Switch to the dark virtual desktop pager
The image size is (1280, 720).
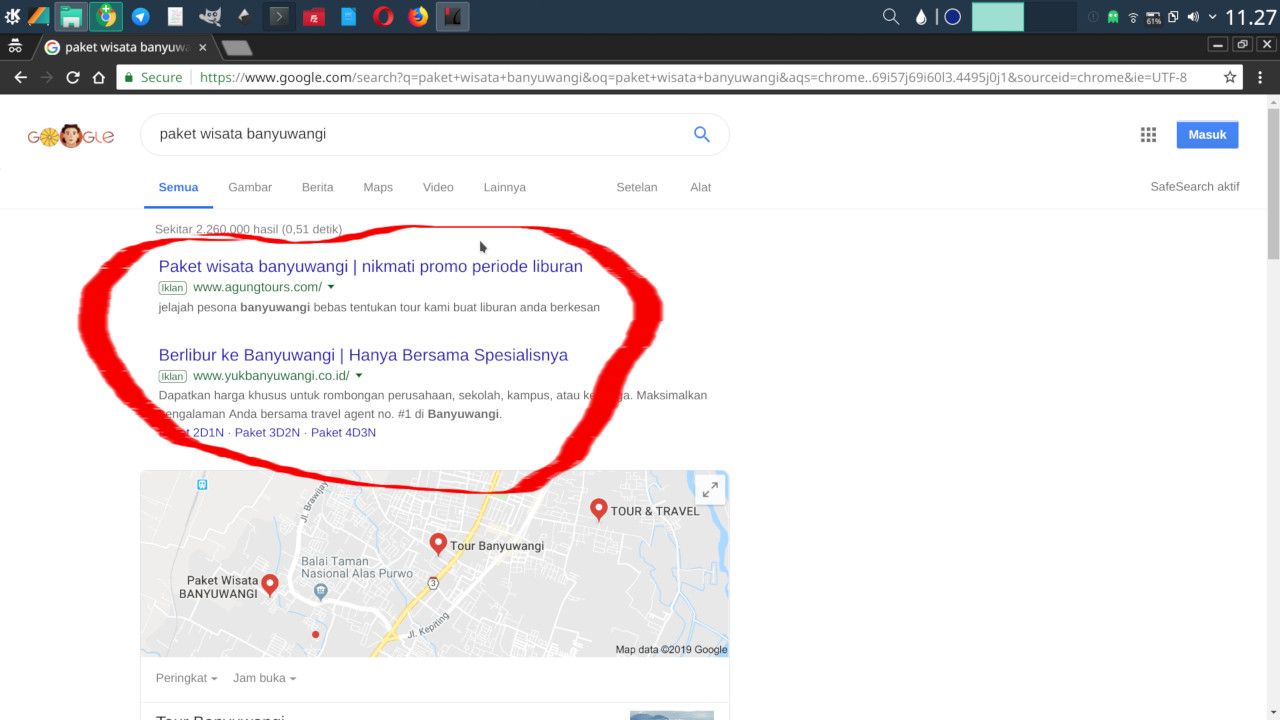coord(1051,17)
